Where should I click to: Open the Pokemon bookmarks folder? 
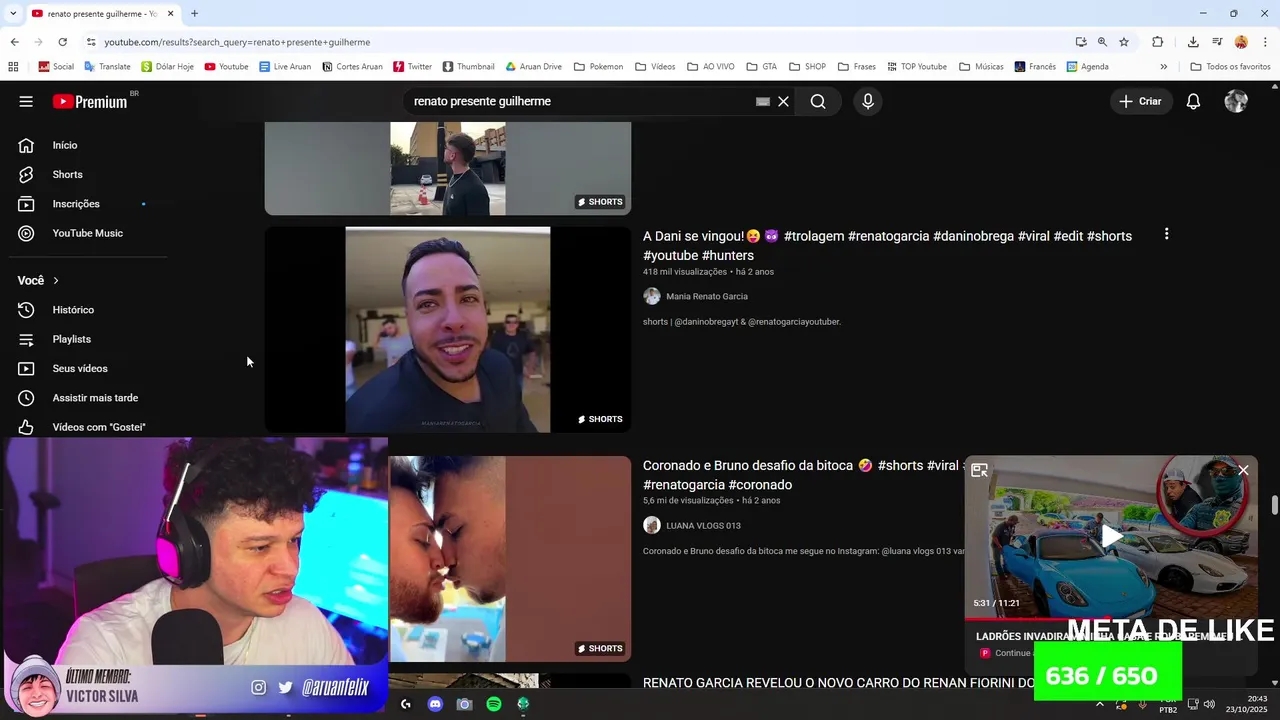pyautogui.click(x=598, y=67)
